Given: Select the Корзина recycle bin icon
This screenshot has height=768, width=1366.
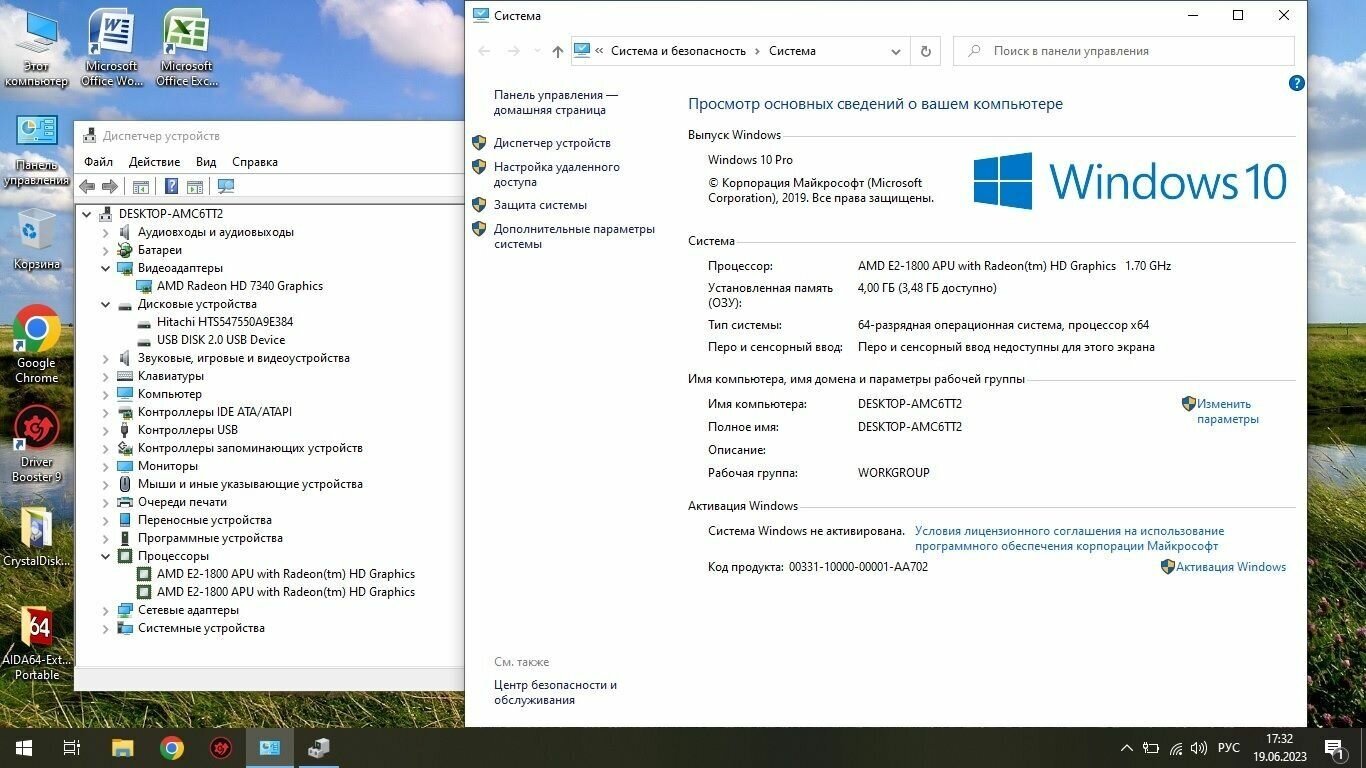Looking at the screenshot, I should (36, 239).
